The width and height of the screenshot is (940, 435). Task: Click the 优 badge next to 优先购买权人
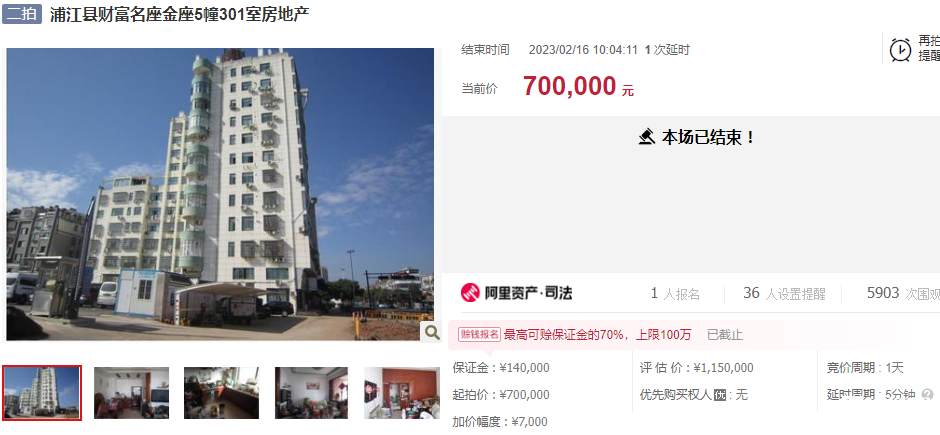(x=720, y=395)
